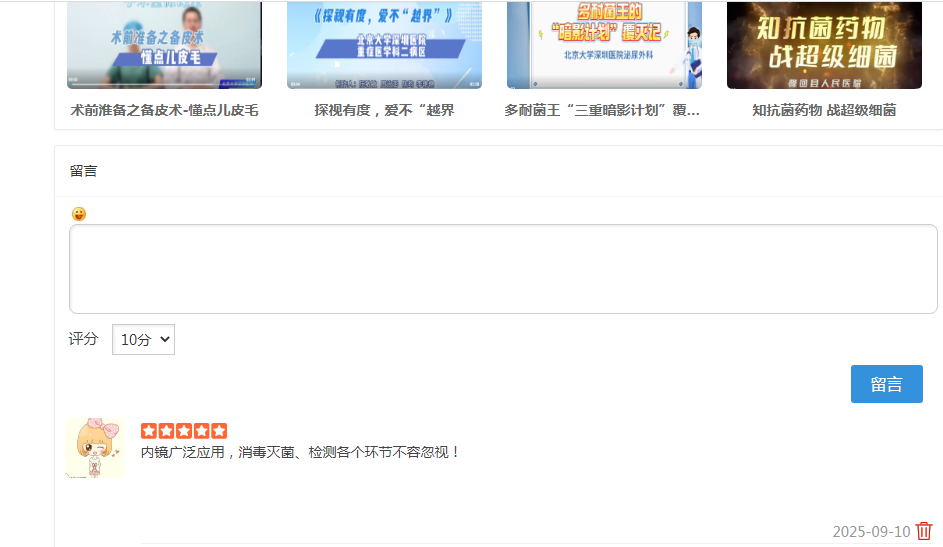Focus the comment text area
The width and height of the screenshot is (943, 547).
click(x=503, y=269)
